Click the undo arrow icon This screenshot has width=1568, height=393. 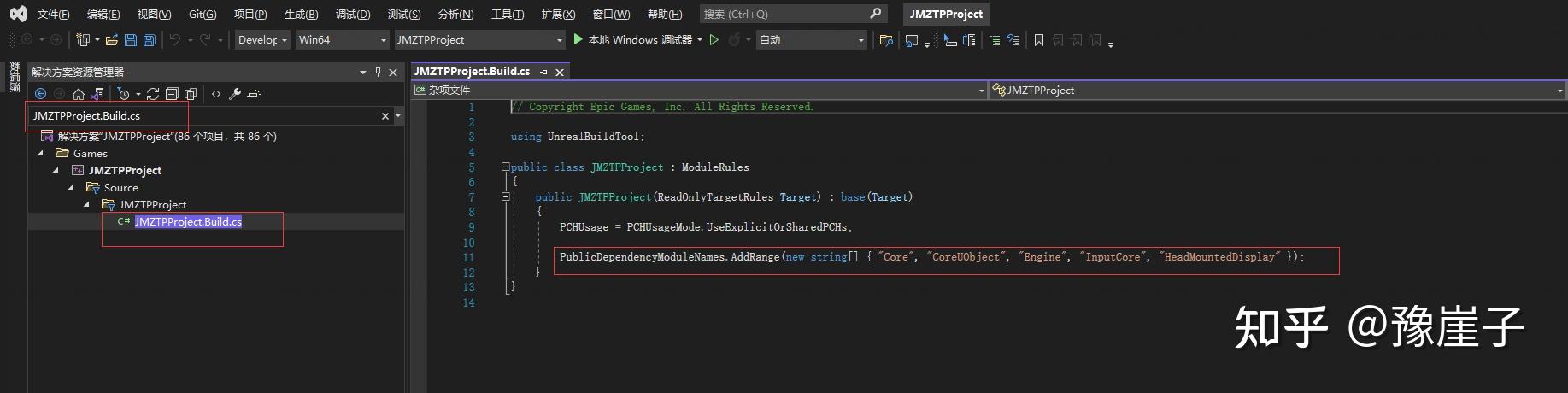coord(175,39)
